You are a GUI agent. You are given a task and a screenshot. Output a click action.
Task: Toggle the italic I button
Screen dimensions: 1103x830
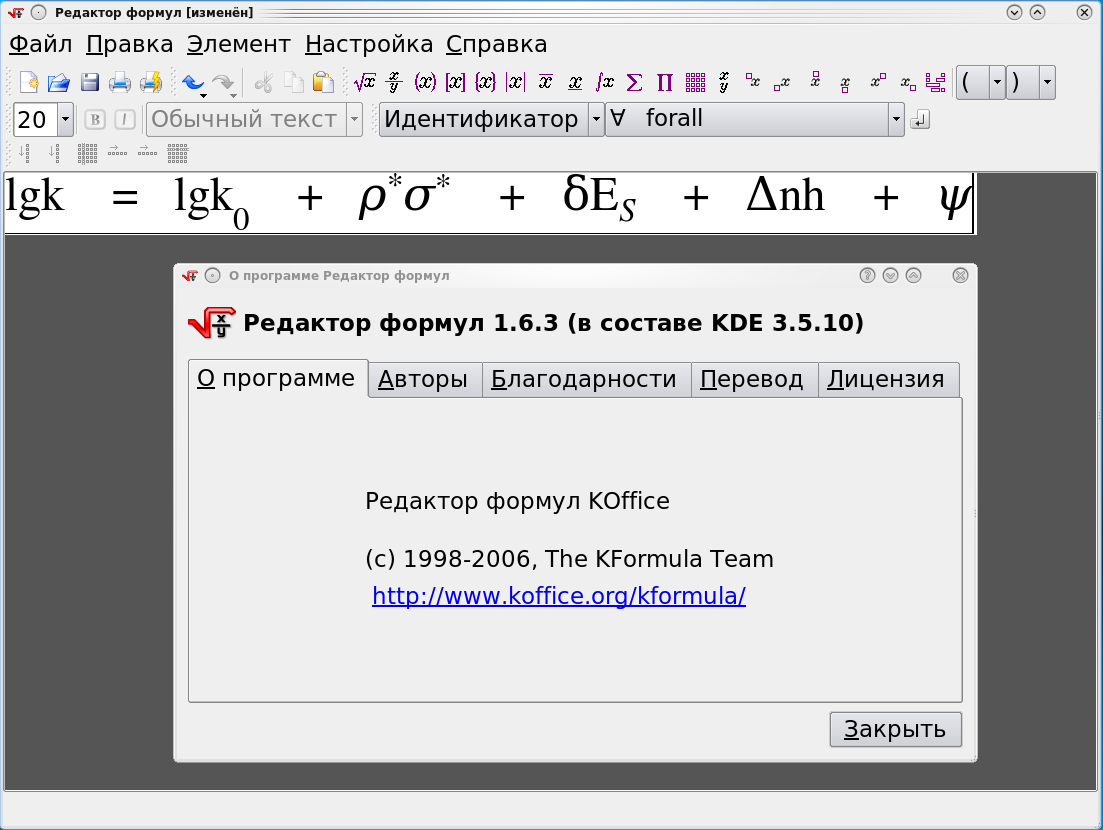coord(125,120)
